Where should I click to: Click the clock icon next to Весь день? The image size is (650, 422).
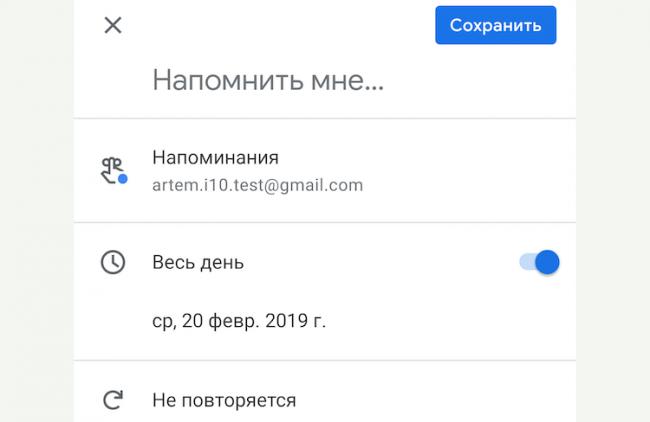pos(113,262)
